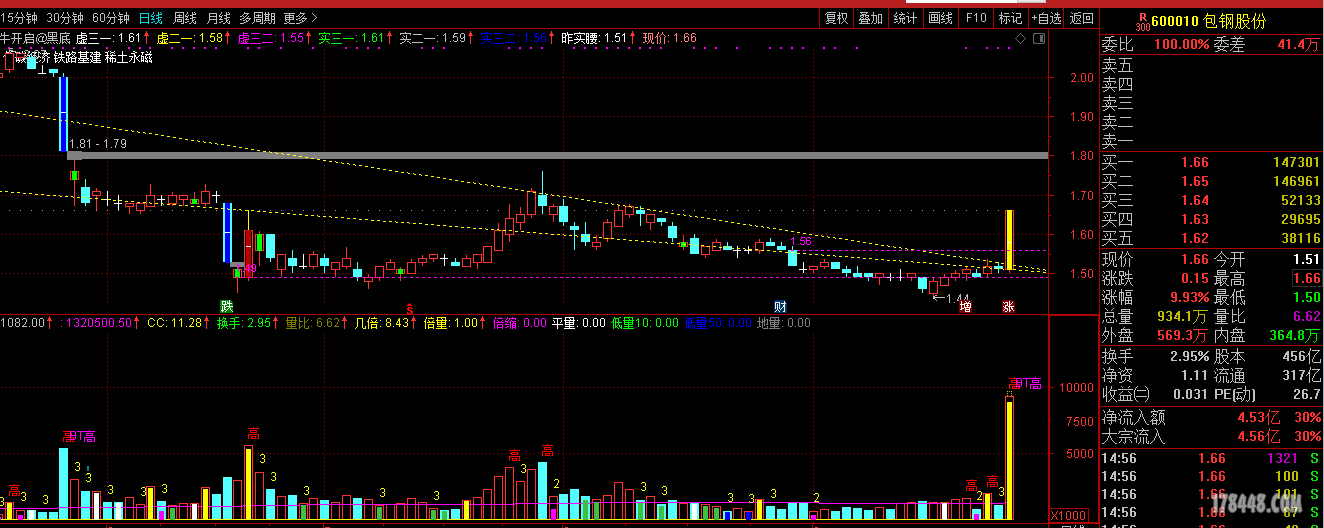Select stock title 600010 包钢股份
Viewport: 1324px width, 528px height.
point(1208,22)
